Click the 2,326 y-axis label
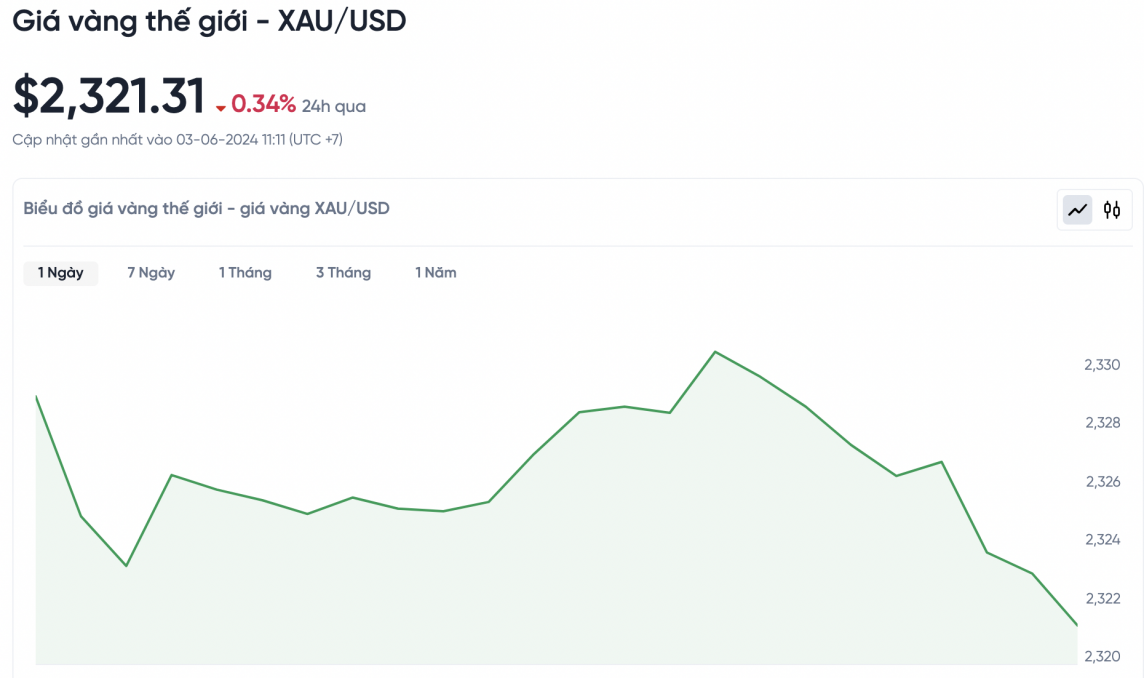Screen dimensions: 1144x678 (1102, 482)
